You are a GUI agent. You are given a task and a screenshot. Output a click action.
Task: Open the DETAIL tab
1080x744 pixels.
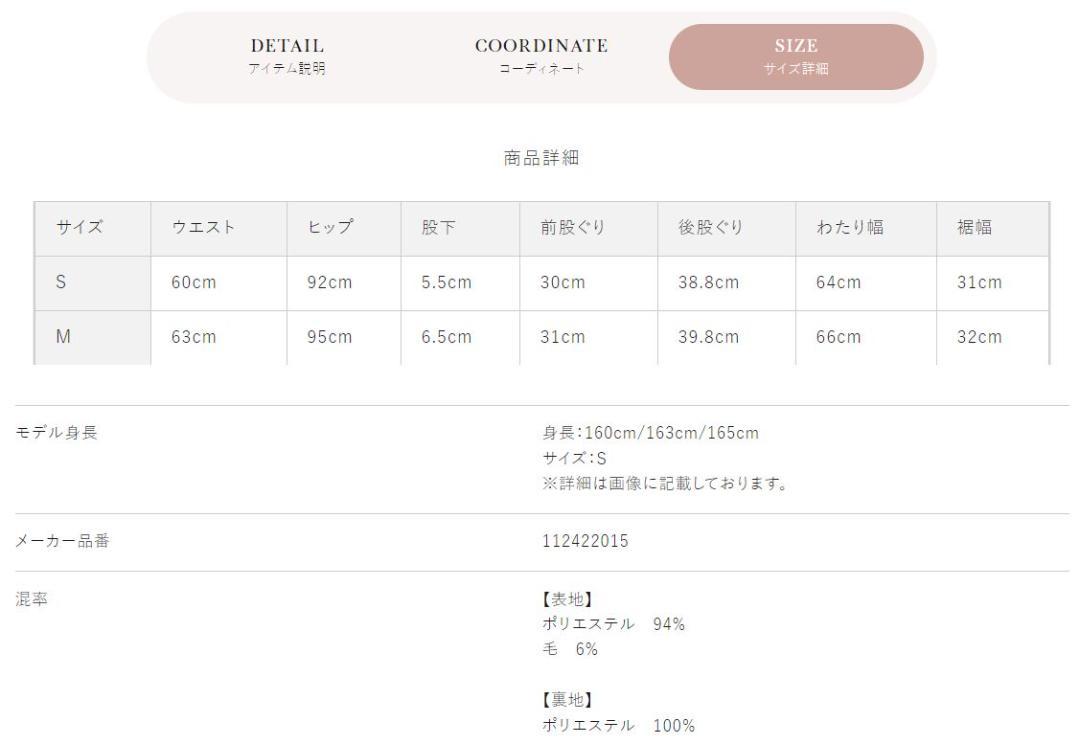287,56
